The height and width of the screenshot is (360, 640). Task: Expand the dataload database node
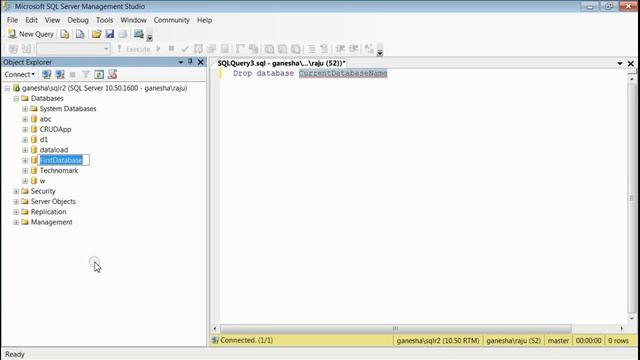(x=25, y=150)
